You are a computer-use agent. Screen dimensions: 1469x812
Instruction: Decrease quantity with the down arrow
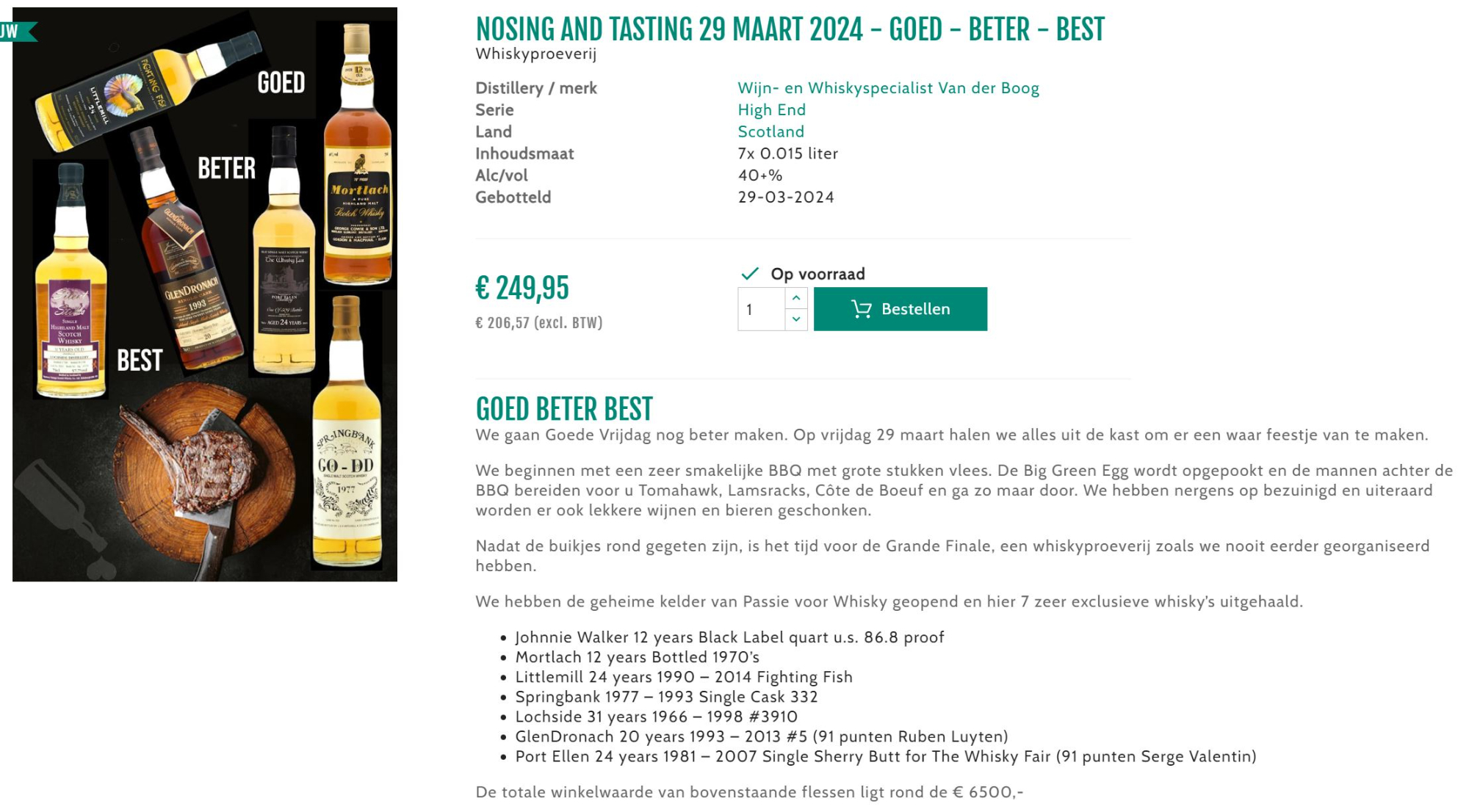(796, 319)
